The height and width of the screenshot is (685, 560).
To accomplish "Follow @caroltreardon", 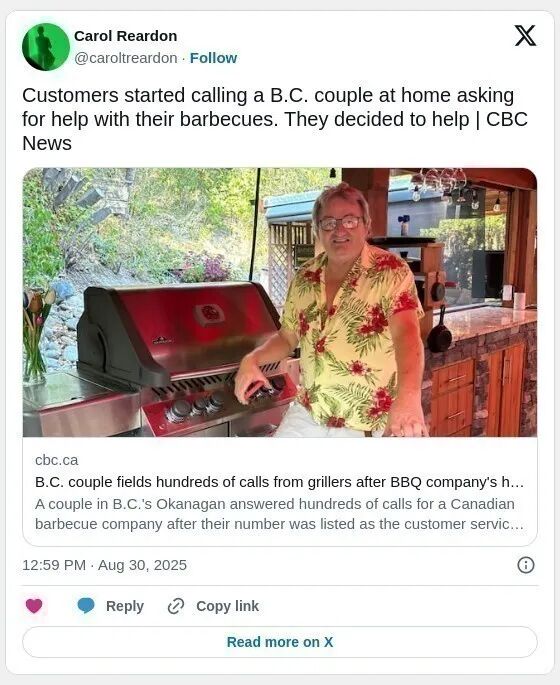I will point(213,58).
